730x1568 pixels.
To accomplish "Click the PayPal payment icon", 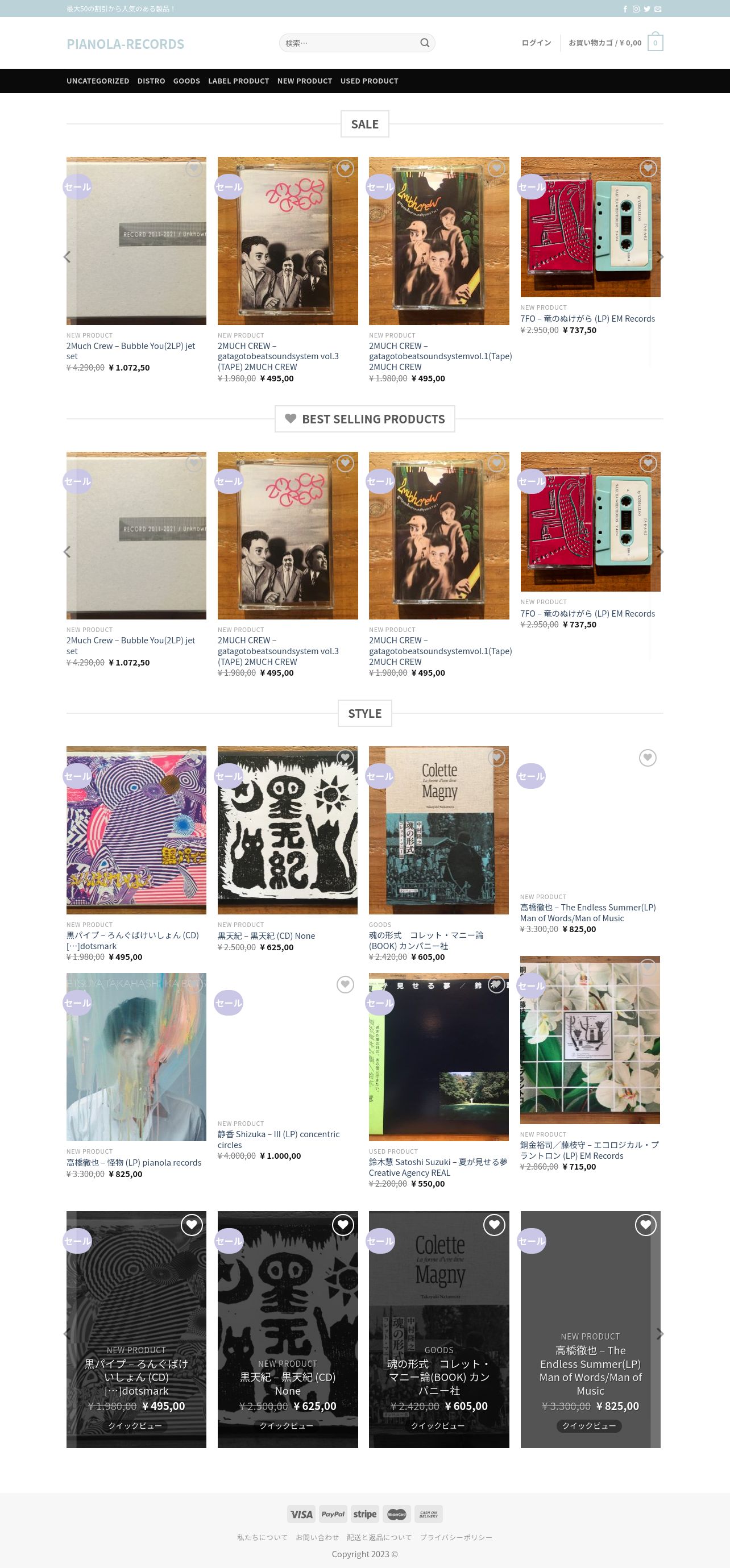I will 333,1514.
